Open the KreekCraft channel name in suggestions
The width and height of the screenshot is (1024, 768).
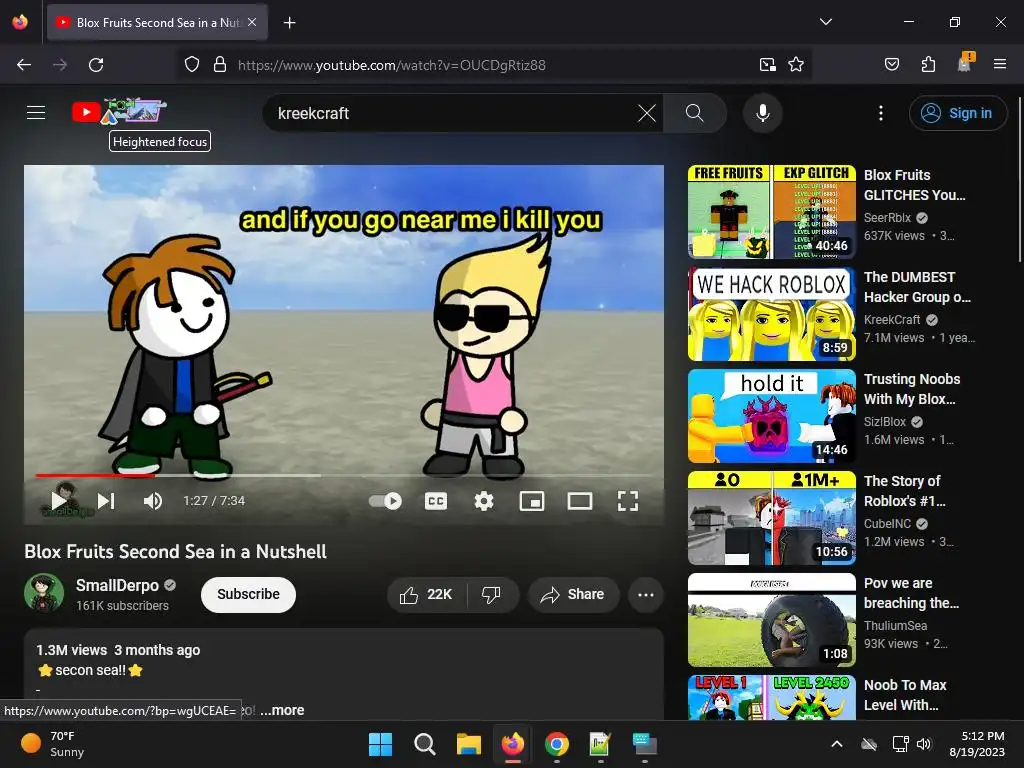[891, 319]
